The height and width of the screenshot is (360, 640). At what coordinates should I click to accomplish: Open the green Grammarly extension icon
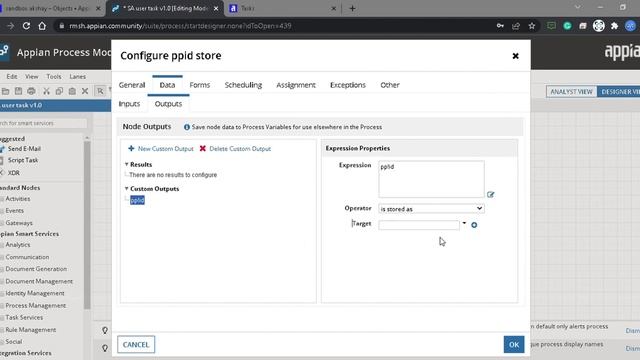pos(567,26)
